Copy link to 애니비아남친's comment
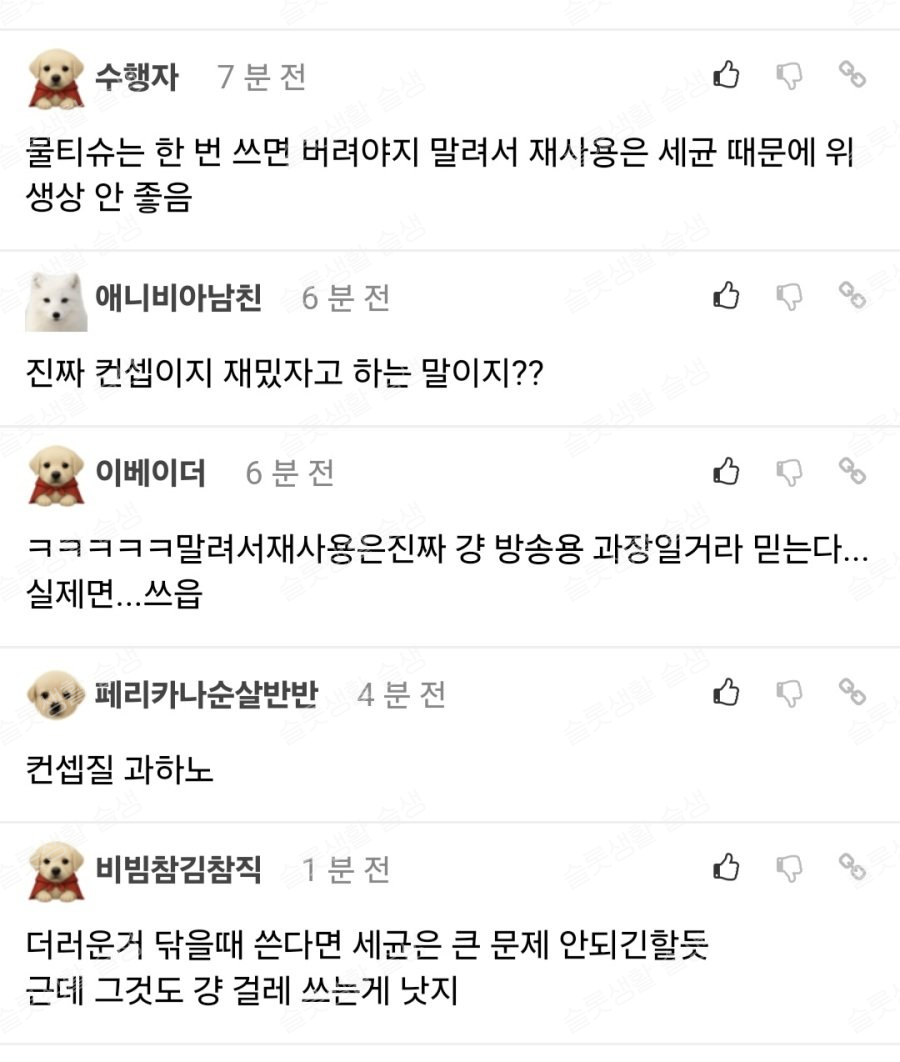 pos(852,296)
